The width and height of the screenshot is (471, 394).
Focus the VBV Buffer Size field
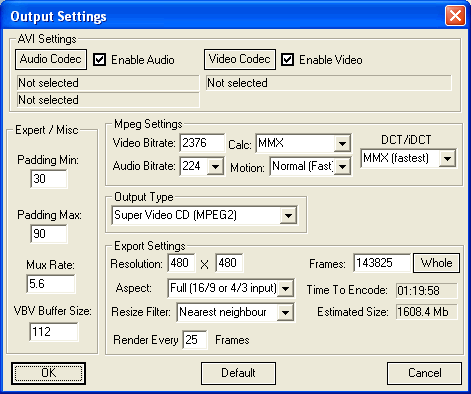pyautogui.click(x=54, y=332)
